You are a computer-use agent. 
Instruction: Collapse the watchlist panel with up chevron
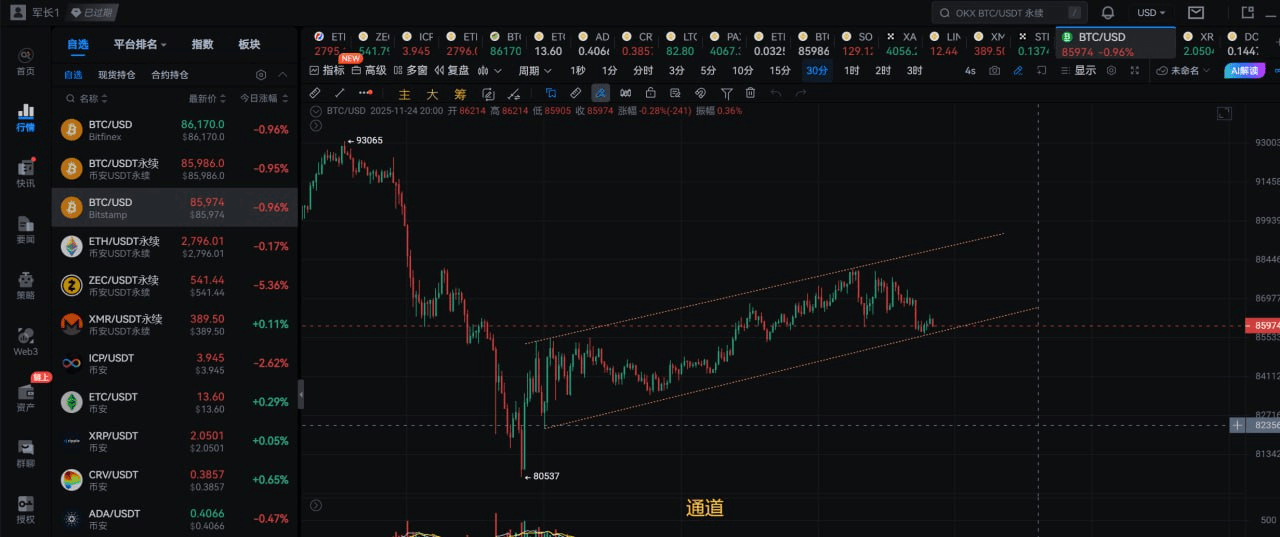283,75
